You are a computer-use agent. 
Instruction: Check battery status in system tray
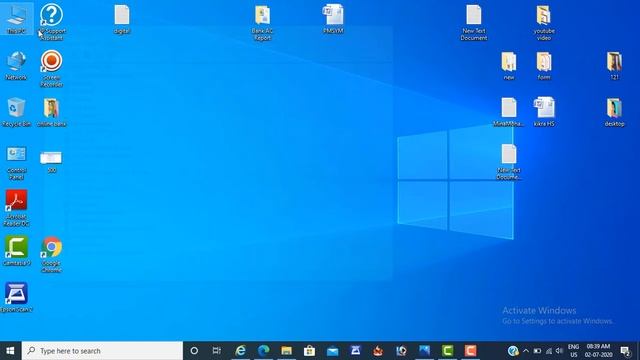[x=537, y=351]
